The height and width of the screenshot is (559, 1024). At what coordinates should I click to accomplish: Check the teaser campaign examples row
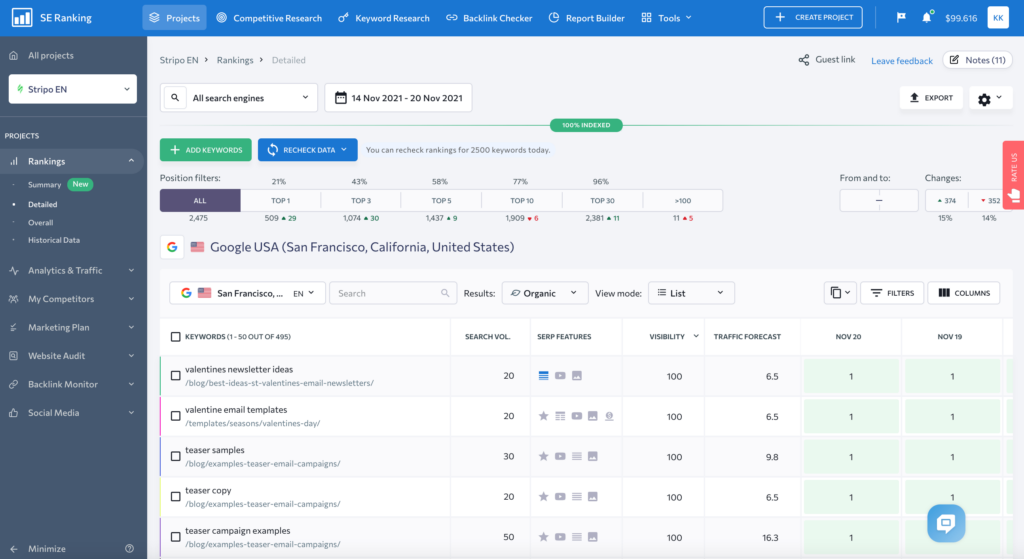pyautogui.click(x=176, y=537)
